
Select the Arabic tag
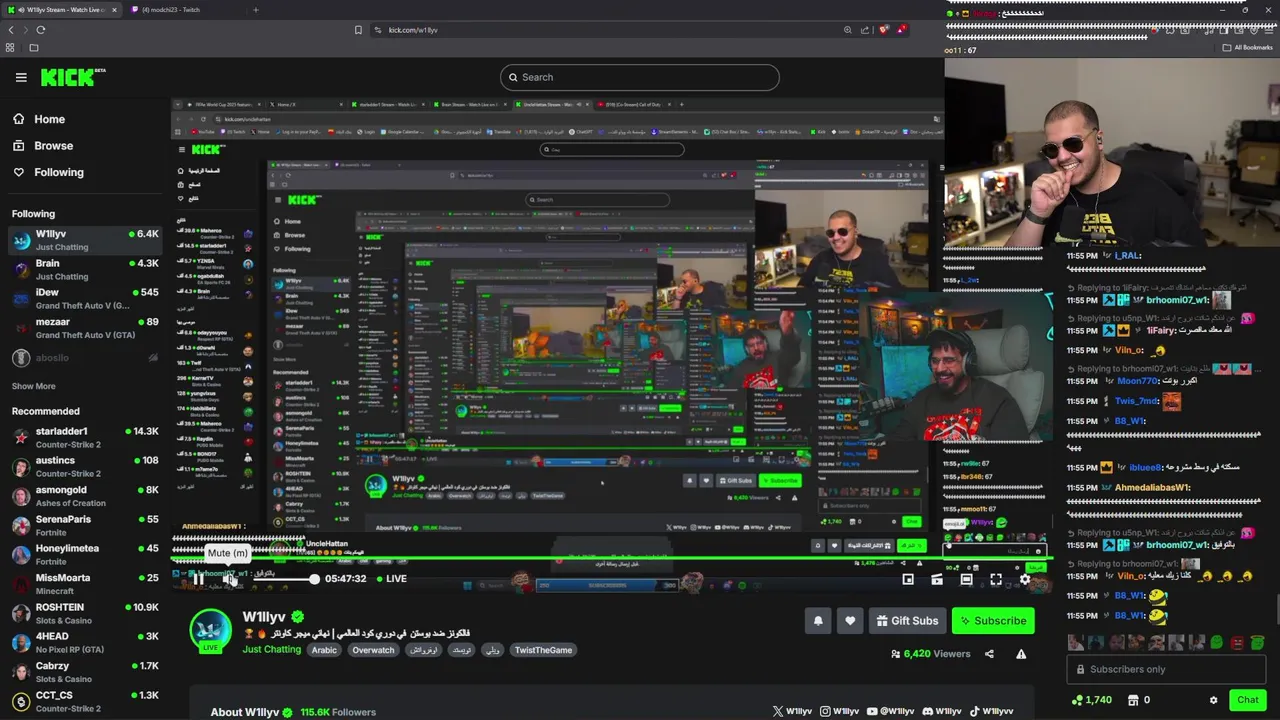[x=324, y=650]
